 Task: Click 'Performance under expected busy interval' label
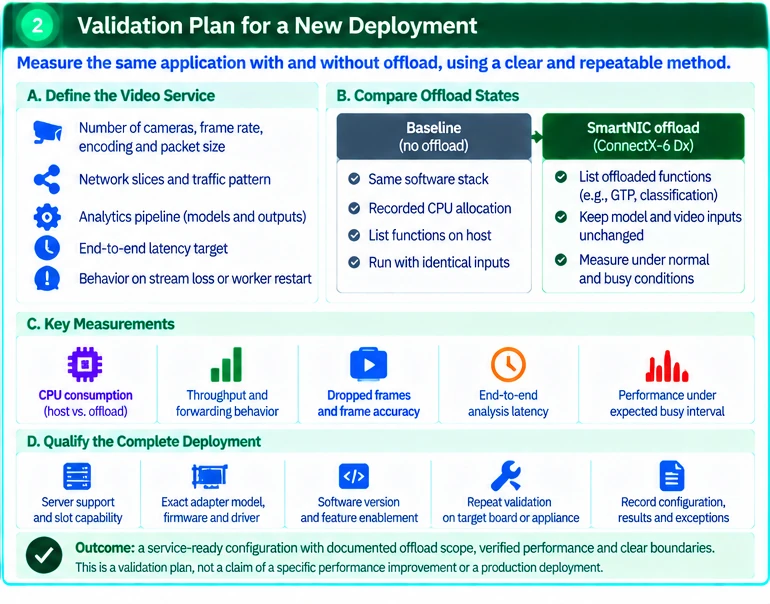[x=667, y=403]
